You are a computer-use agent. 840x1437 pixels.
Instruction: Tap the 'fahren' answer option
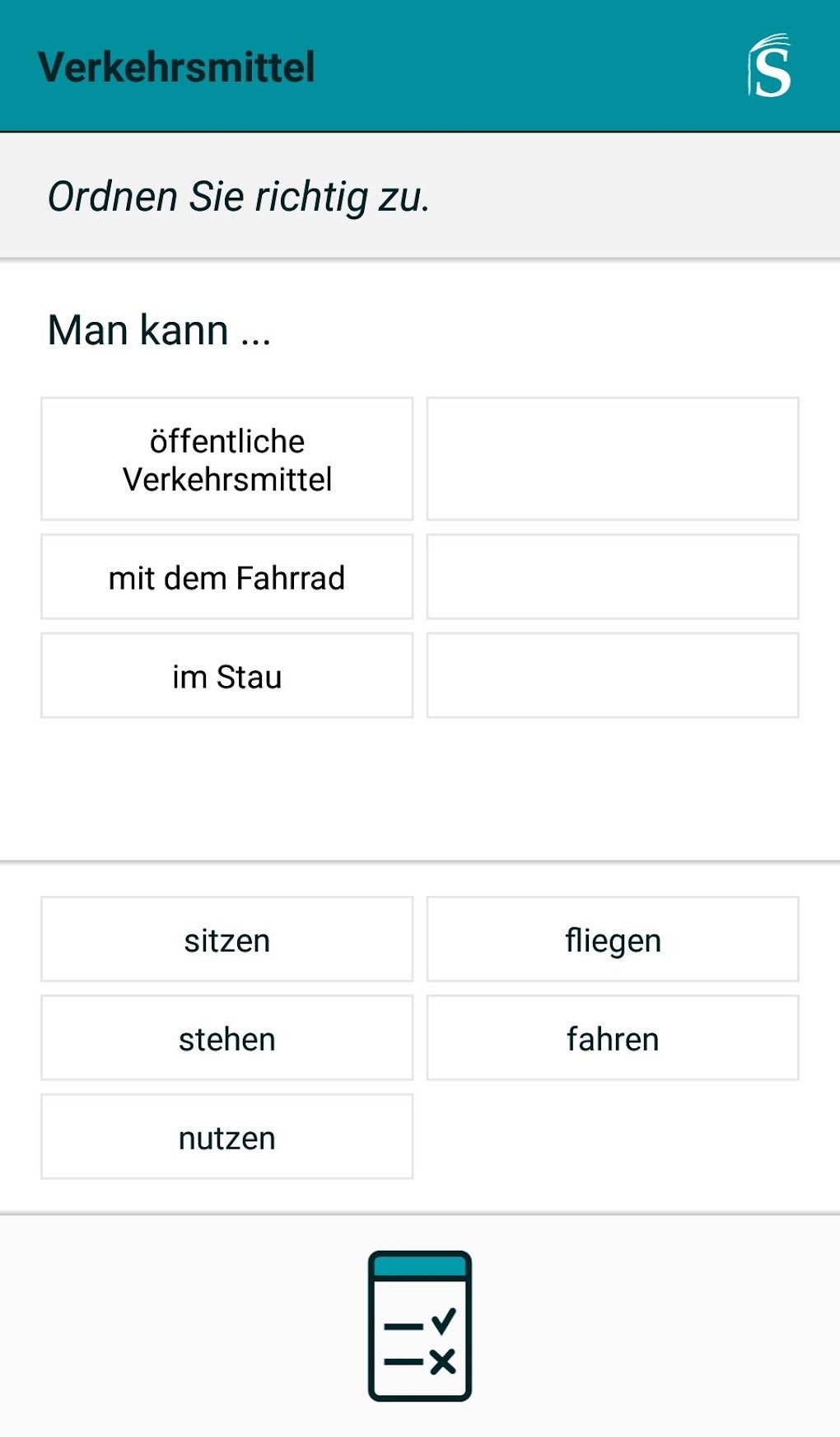pyautogui.click(x=612, y=1038)
